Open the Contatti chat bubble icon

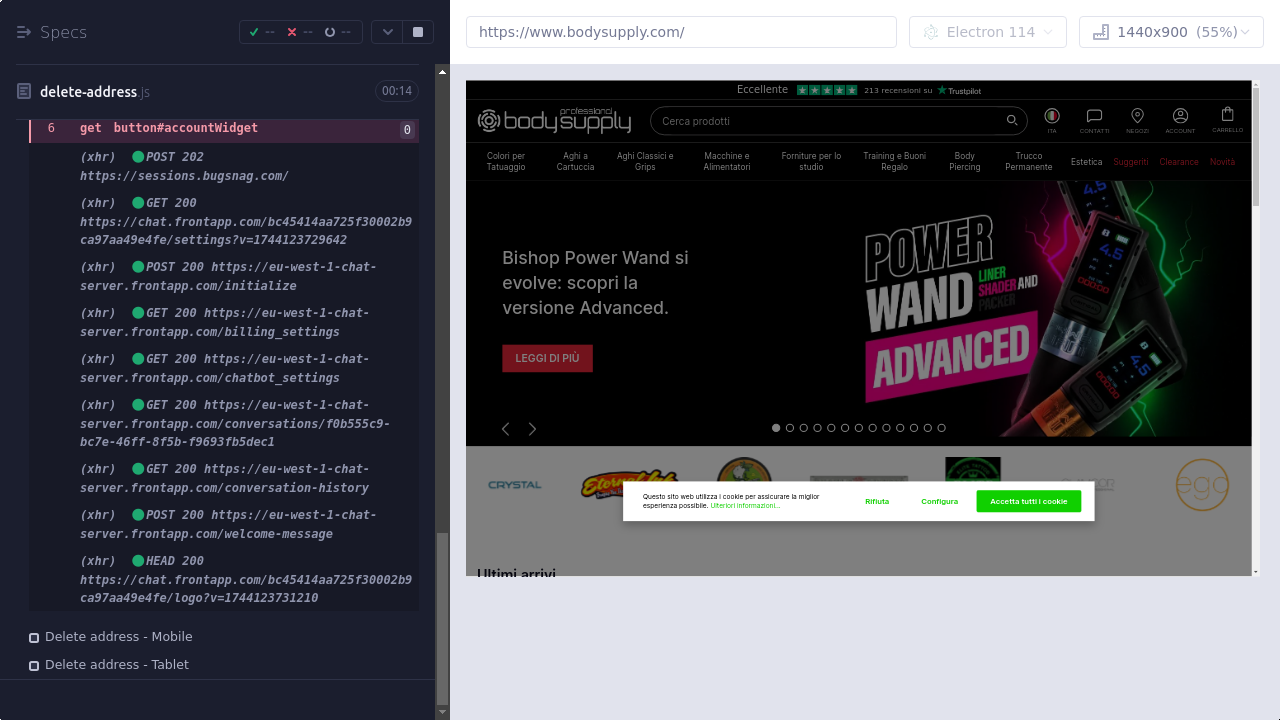click(1094, 119)
